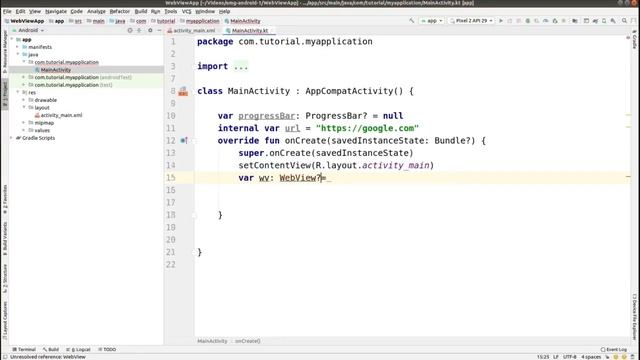Viewport: 640px width, 360px height.
Task: Open the app run configuration dropdown
Action: (431, 20)
